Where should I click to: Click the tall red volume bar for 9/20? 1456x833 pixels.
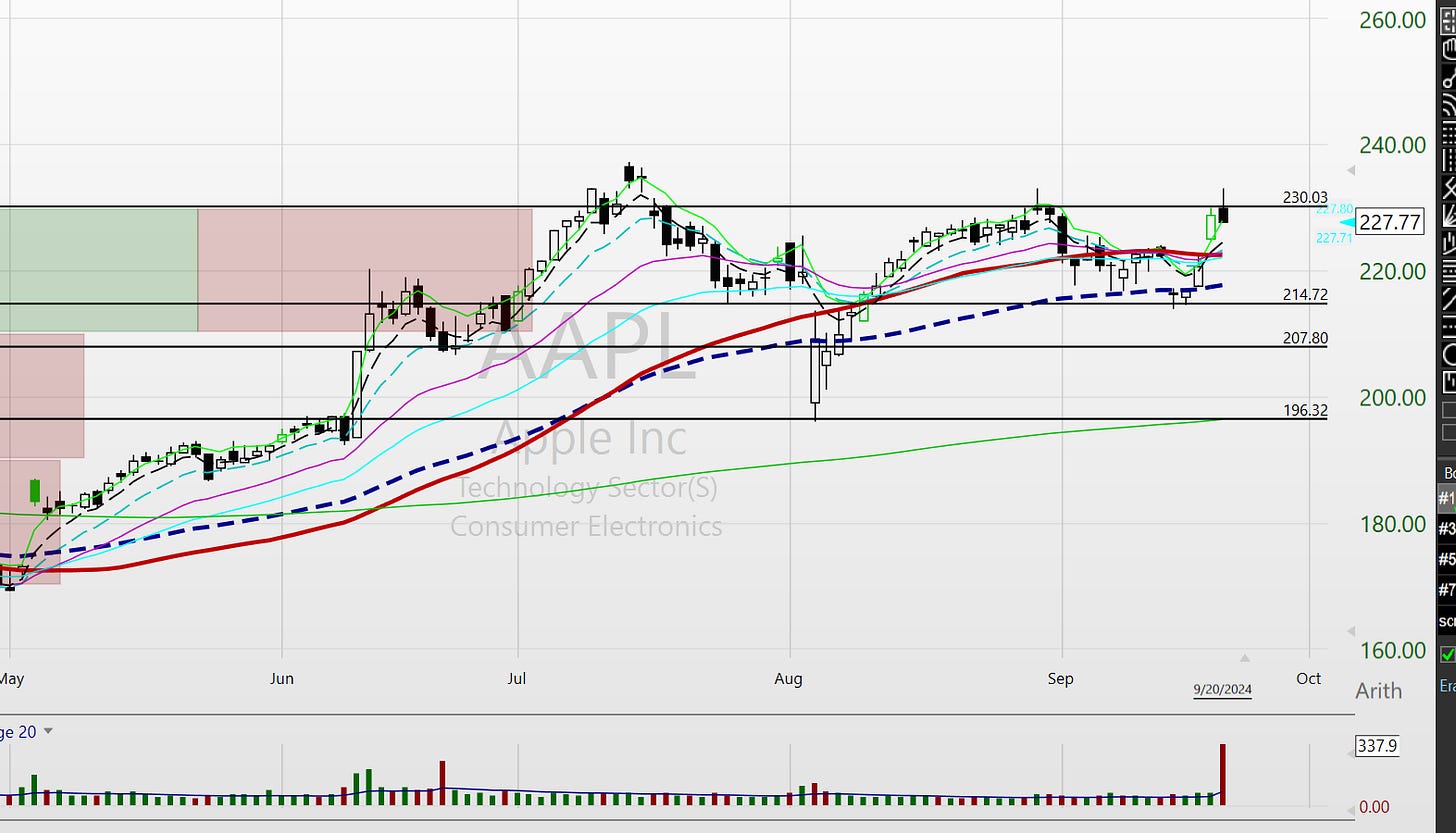click(1222, 775)
